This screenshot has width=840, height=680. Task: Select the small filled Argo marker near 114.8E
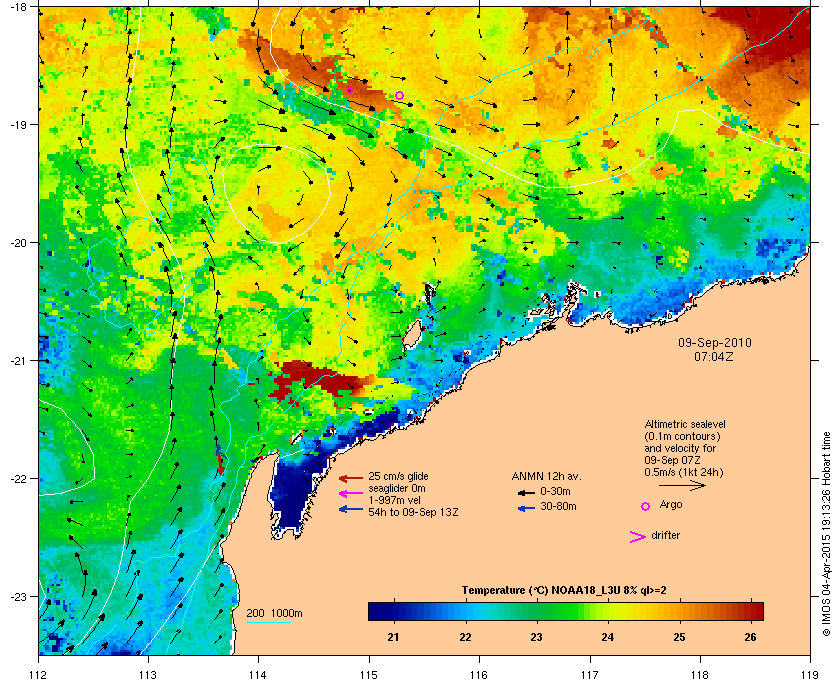click(x=349, y=90)
